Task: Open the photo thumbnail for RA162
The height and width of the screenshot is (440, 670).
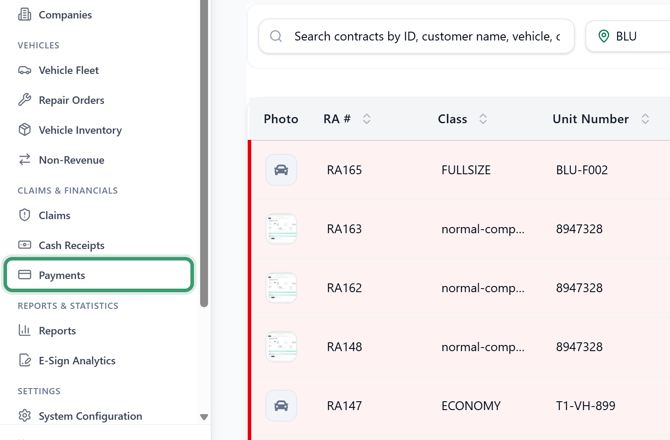Action: 281,288
